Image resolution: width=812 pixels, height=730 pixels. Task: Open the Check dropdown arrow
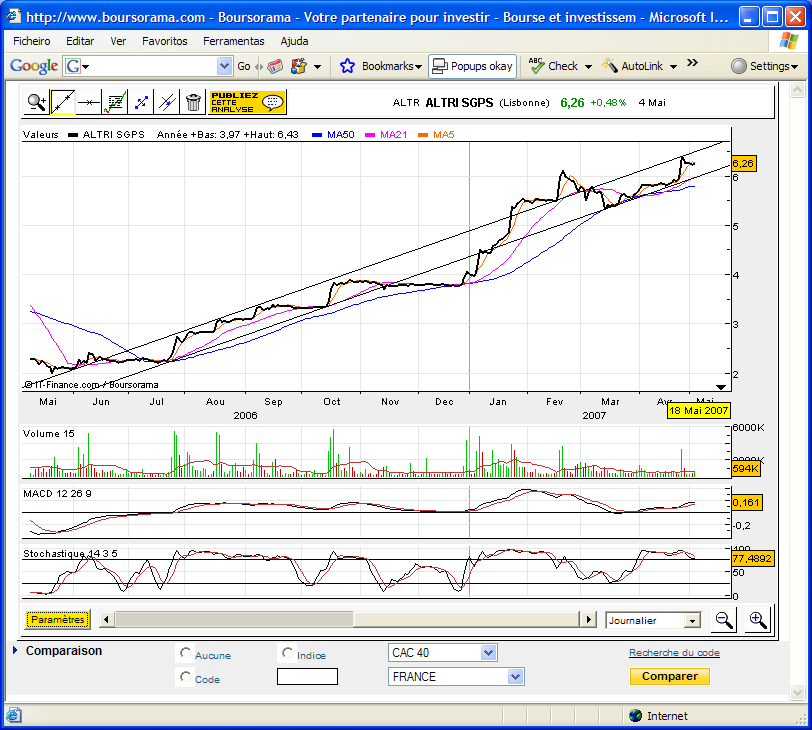[x=588, y=67]
